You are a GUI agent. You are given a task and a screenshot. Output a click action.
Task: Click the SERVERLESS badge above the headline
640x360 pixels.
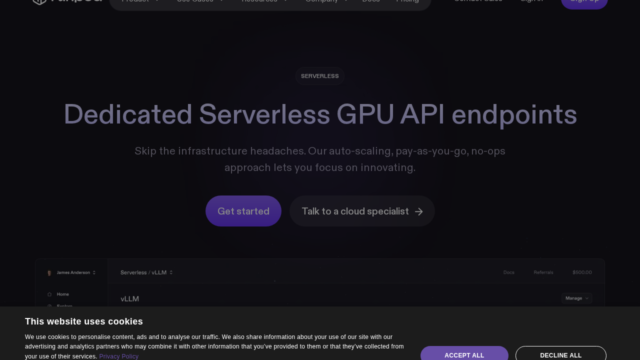(x=320, y=76)
